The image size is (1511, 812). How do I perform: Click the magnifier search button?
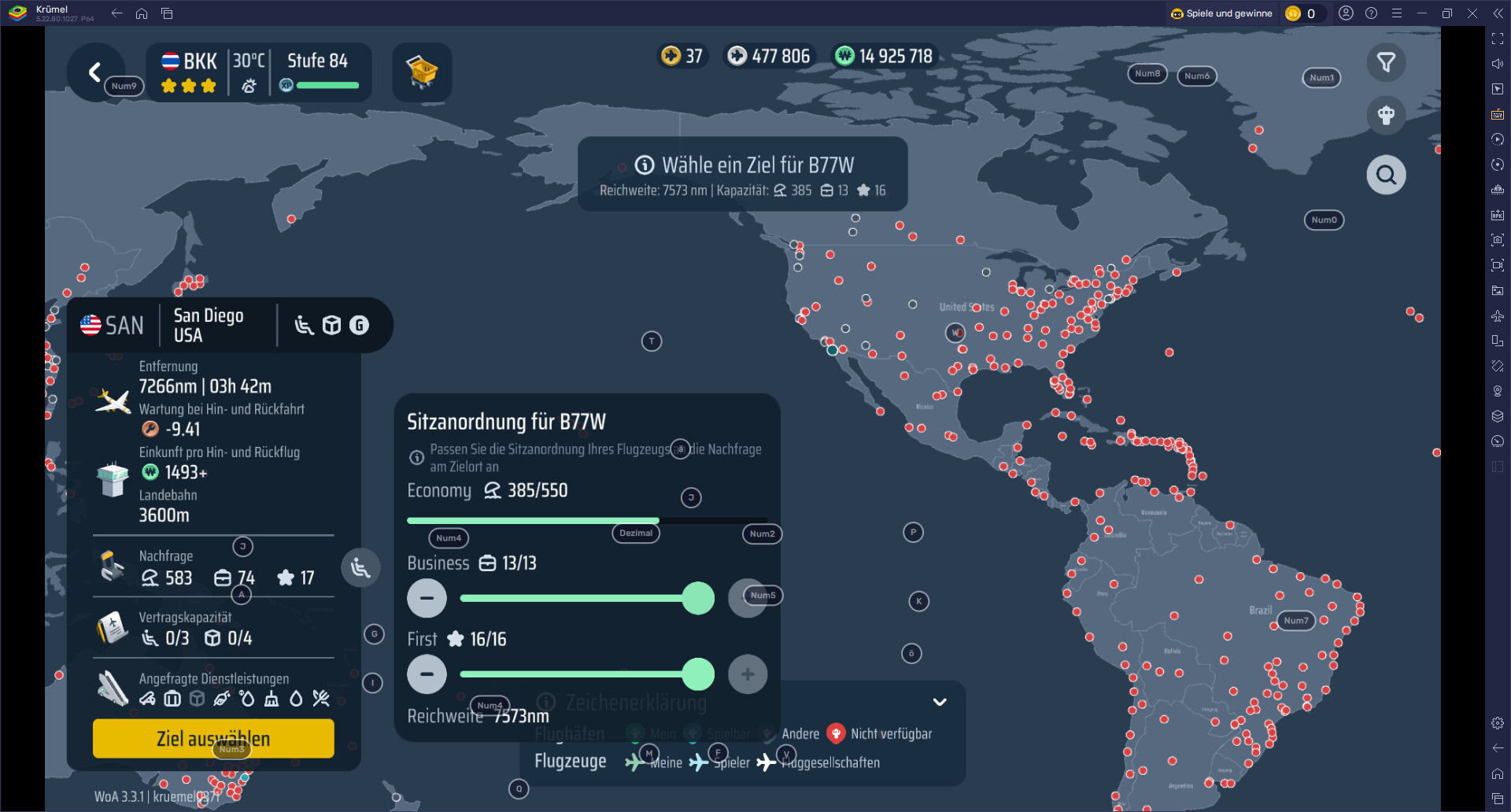point(1386,175)
